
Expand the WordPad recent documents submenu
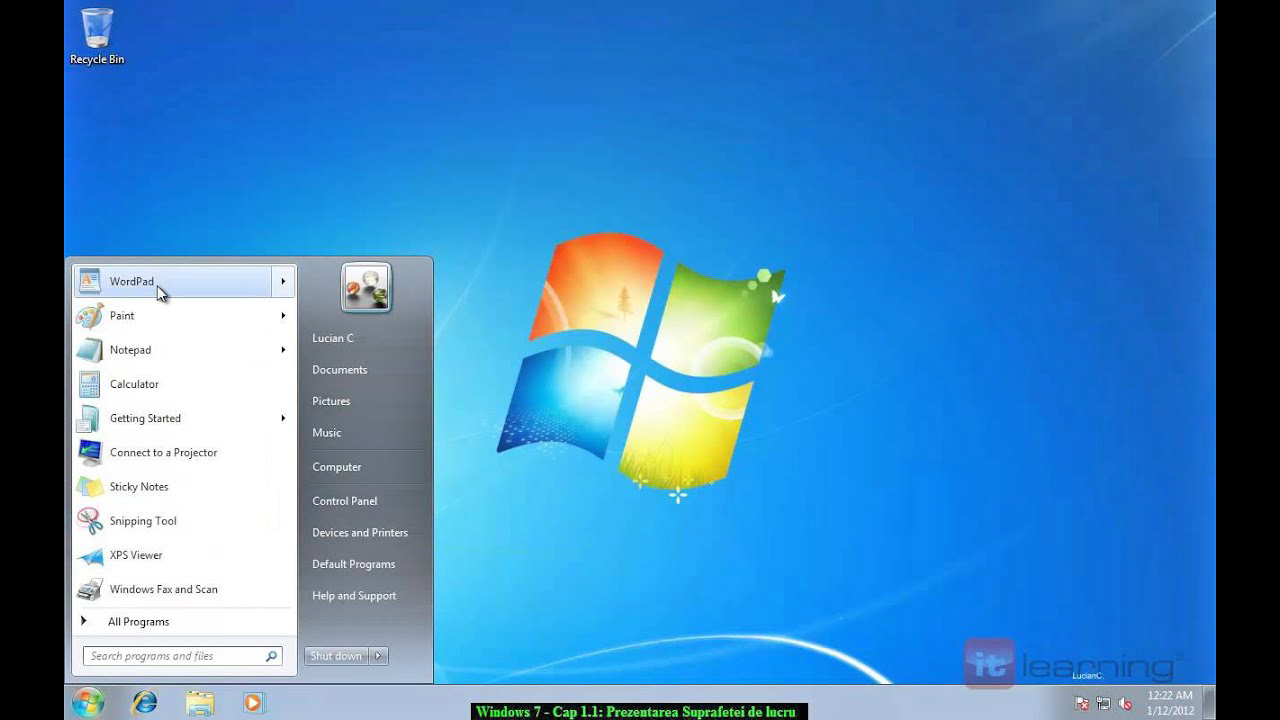click(x=282, y=281)
